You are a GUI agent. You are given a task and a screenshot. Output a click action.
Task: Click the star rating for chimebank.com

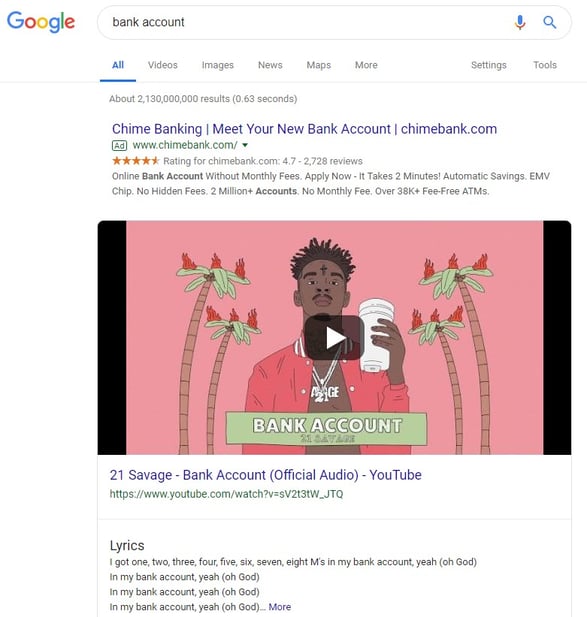[x=135, y=161]
